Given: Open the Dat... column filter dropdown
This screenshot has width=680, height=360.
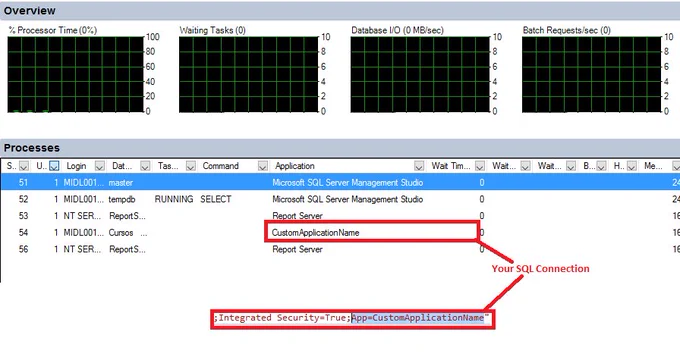Looking at the screenshot, I should (x=145, y=166).
